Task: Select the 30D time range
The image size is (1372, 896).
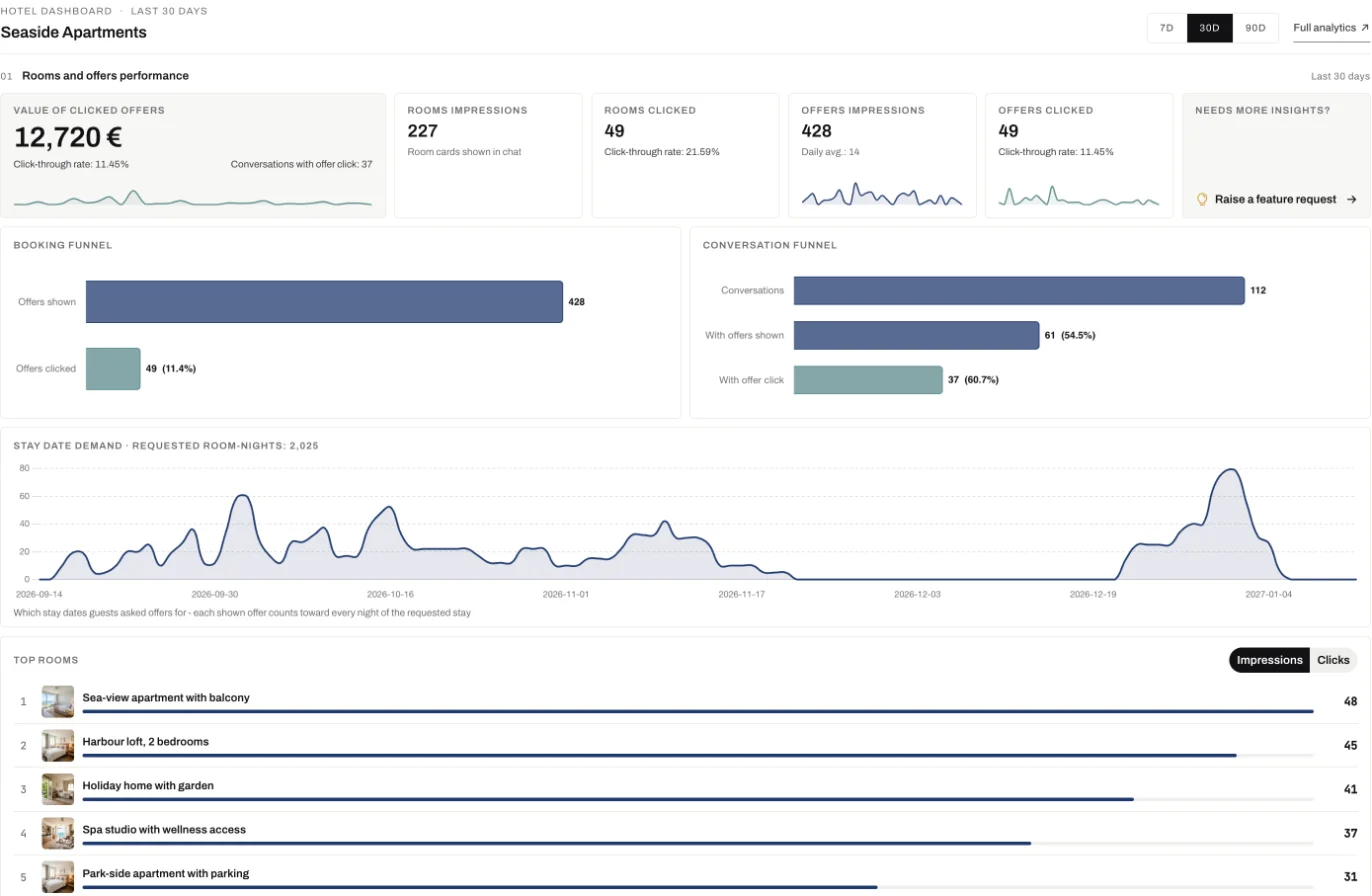Action: click(1210, 28)
